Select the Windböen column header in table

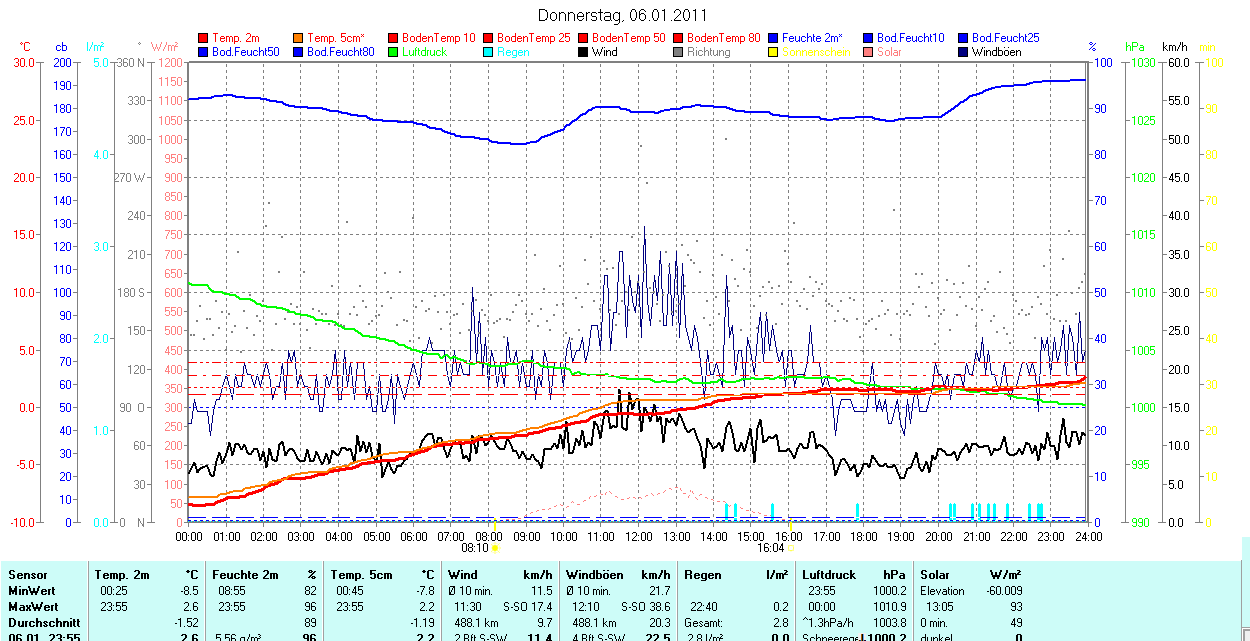(x=594, y=575)
